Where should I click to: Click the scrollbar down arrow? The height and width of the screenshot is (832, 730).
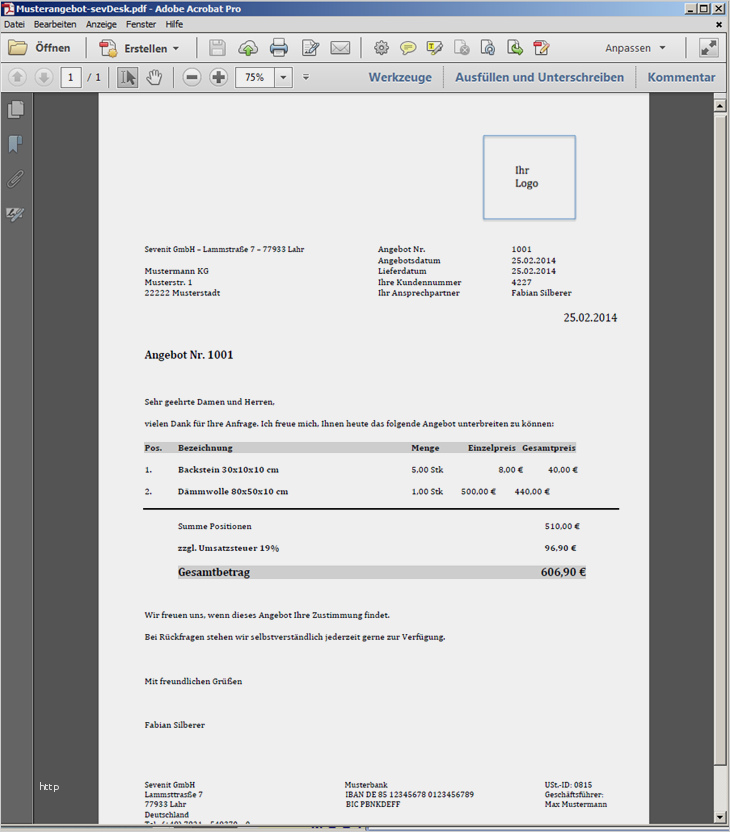719,817
